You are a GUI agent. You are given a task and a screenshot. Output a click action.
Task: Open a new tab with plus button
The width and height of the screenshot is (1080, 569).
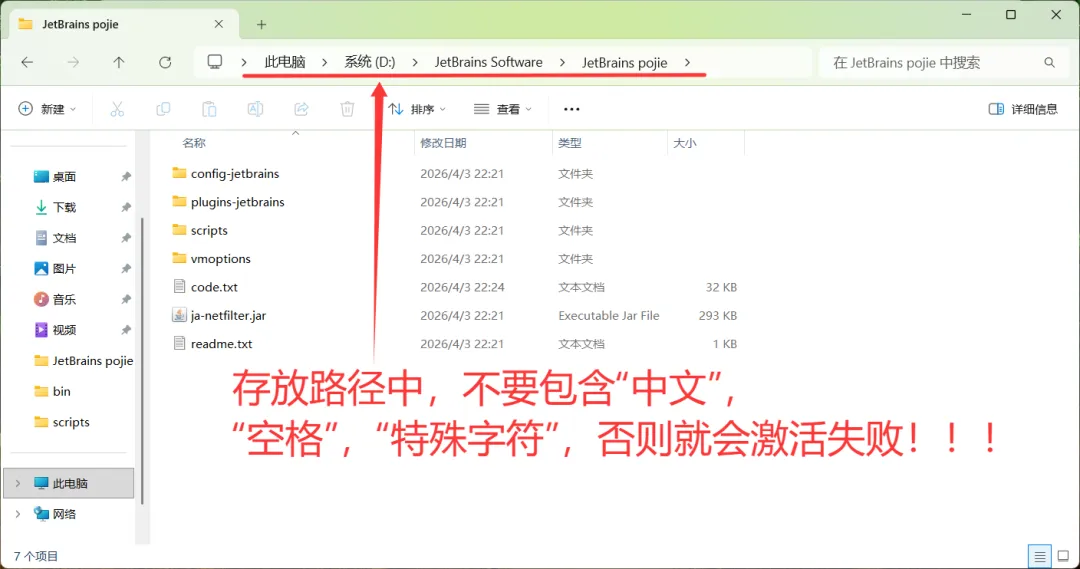coord(261,25)
